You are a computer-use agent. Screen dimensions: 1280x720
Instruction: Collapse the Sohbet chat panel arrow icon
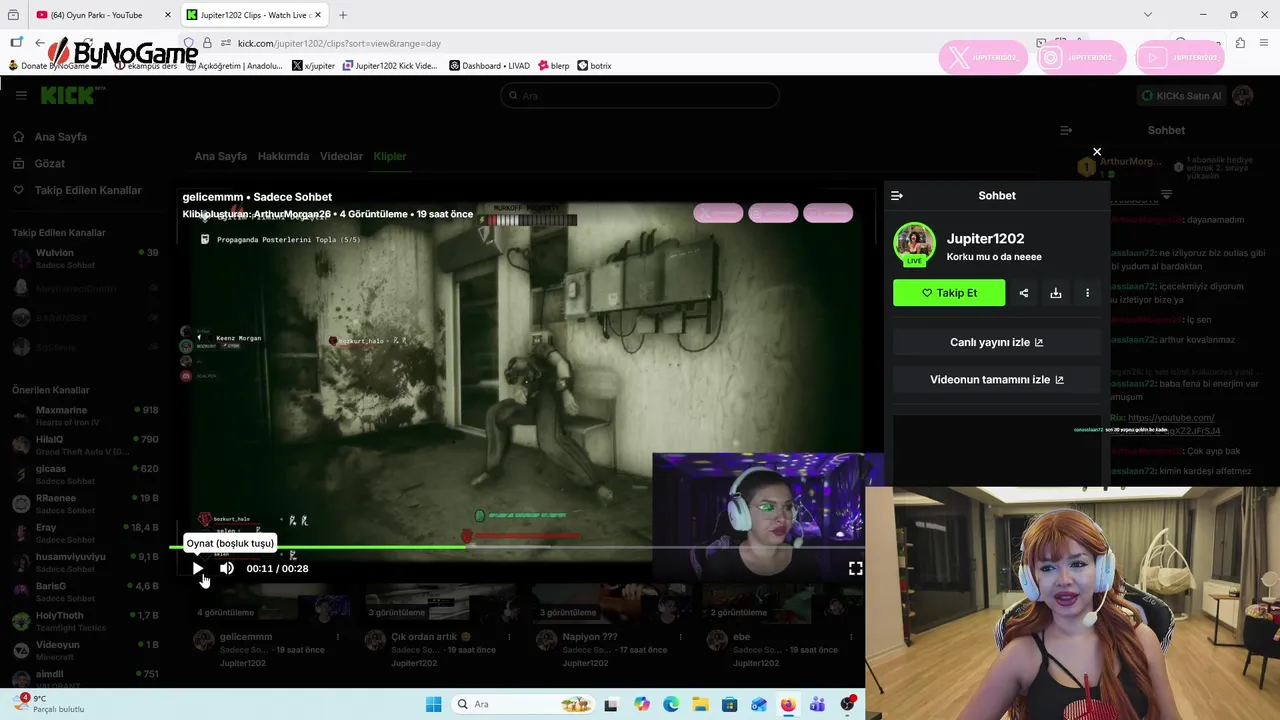(x=897, y=196)
